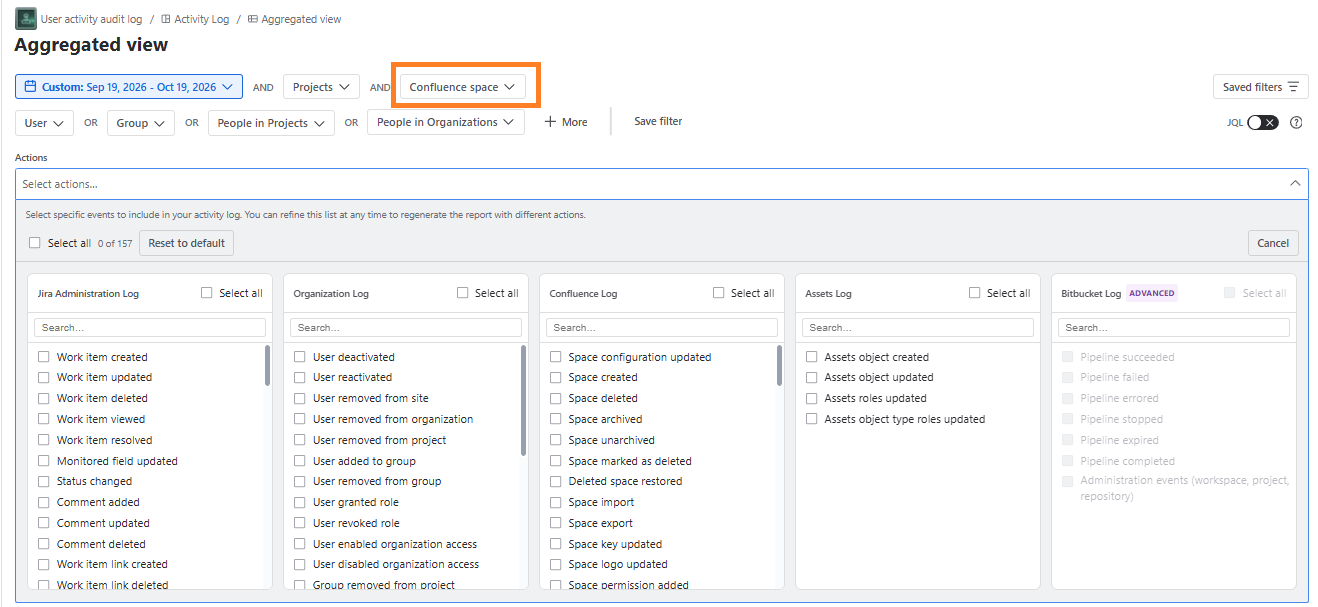
Task: Toggle the JQL switch
Action: (1263, 123)
